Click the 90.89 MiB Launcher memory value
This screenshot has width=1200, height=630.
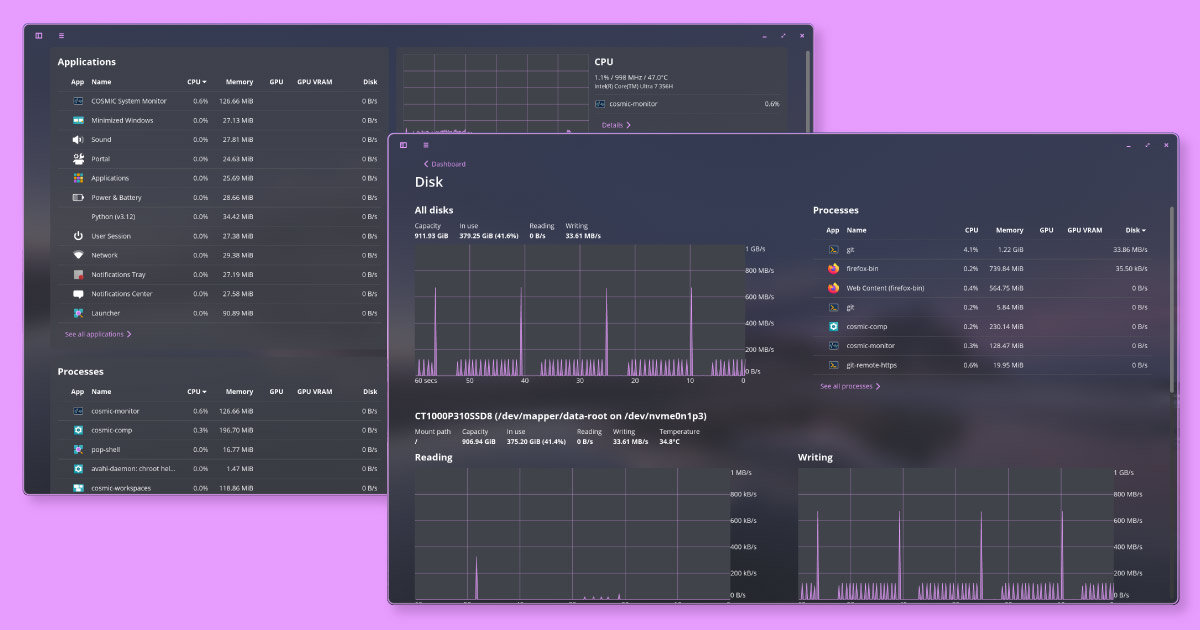click(x=238, y=313)
